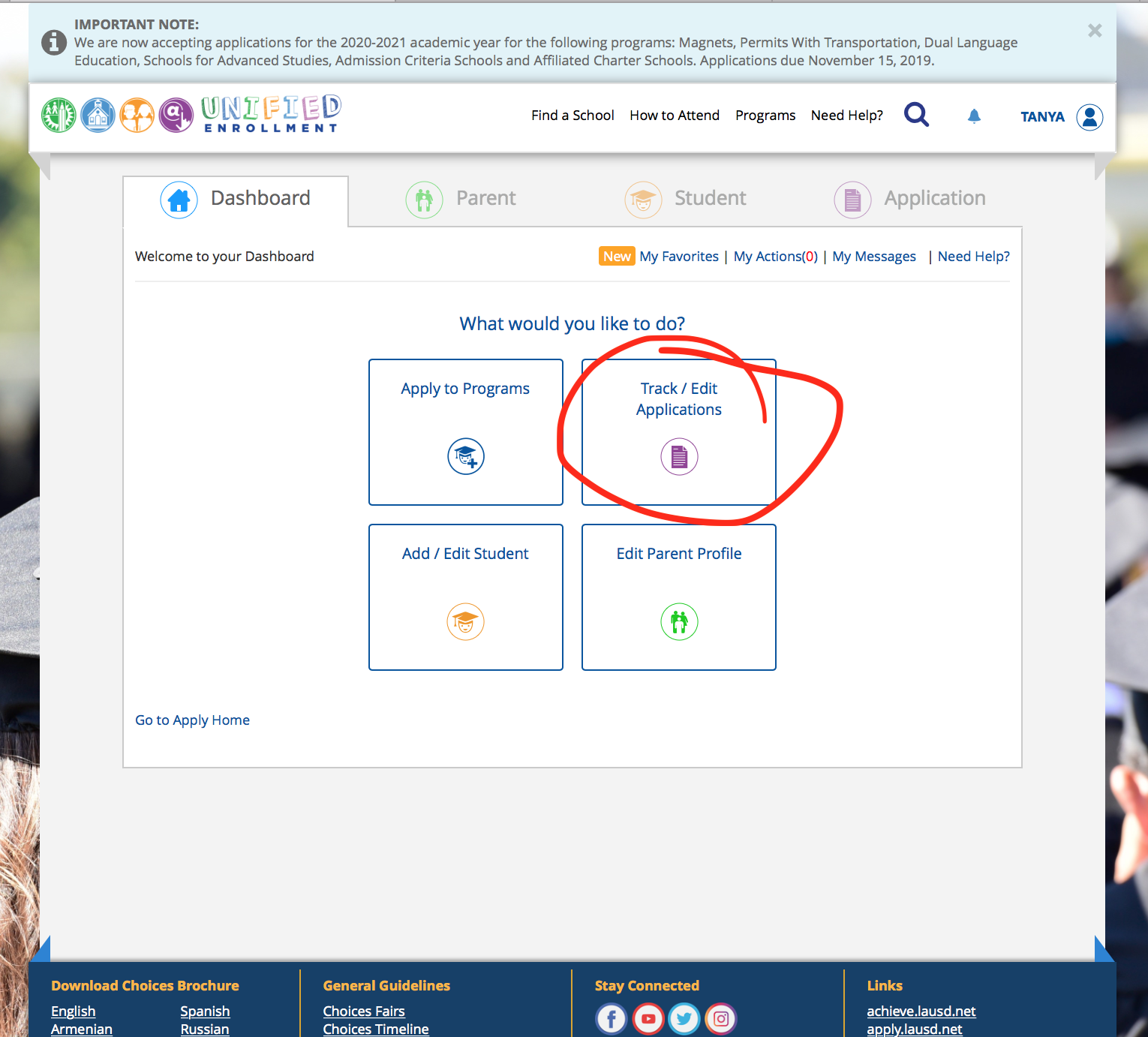
Task: Click the user profile avatar icon
Action: click(1089, 117)
